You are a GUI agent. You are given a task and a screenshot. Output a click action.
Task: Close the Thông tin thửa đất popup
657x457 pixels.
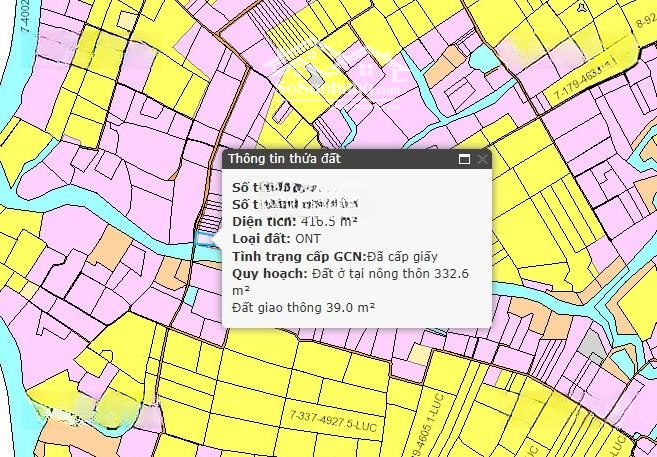482,159
